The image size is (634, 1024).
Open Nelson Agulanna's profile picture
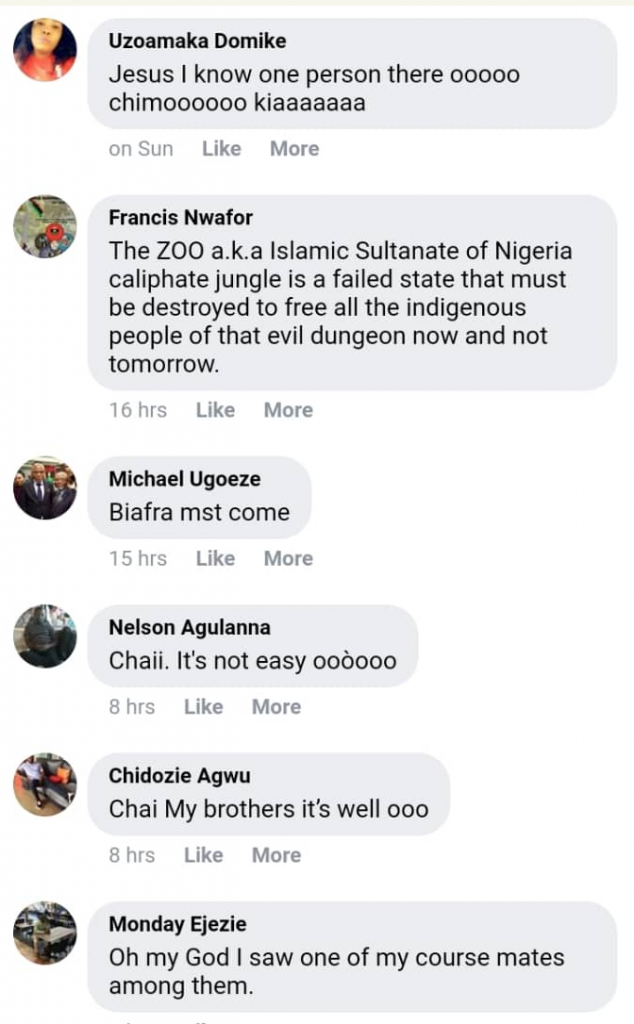point(45,636)
